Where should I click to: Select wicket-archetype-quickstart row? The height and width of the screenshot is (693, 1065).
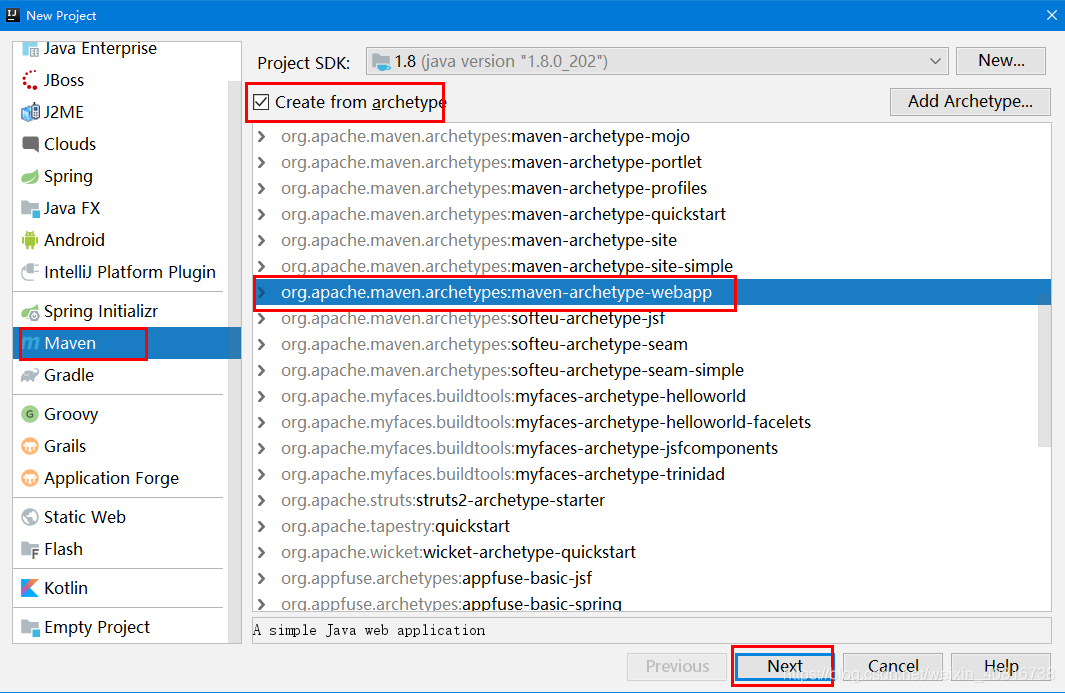[652, 552]
